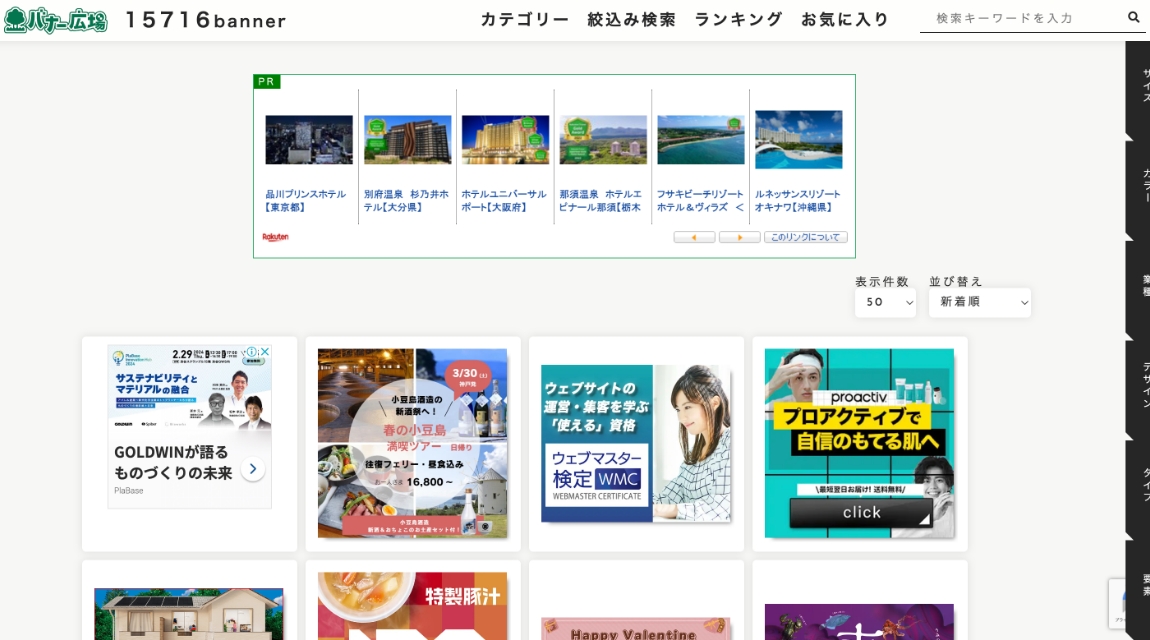
Task: Open the 春の小豆島 満喫ツアー banner
Action: [x=413, y=443]
